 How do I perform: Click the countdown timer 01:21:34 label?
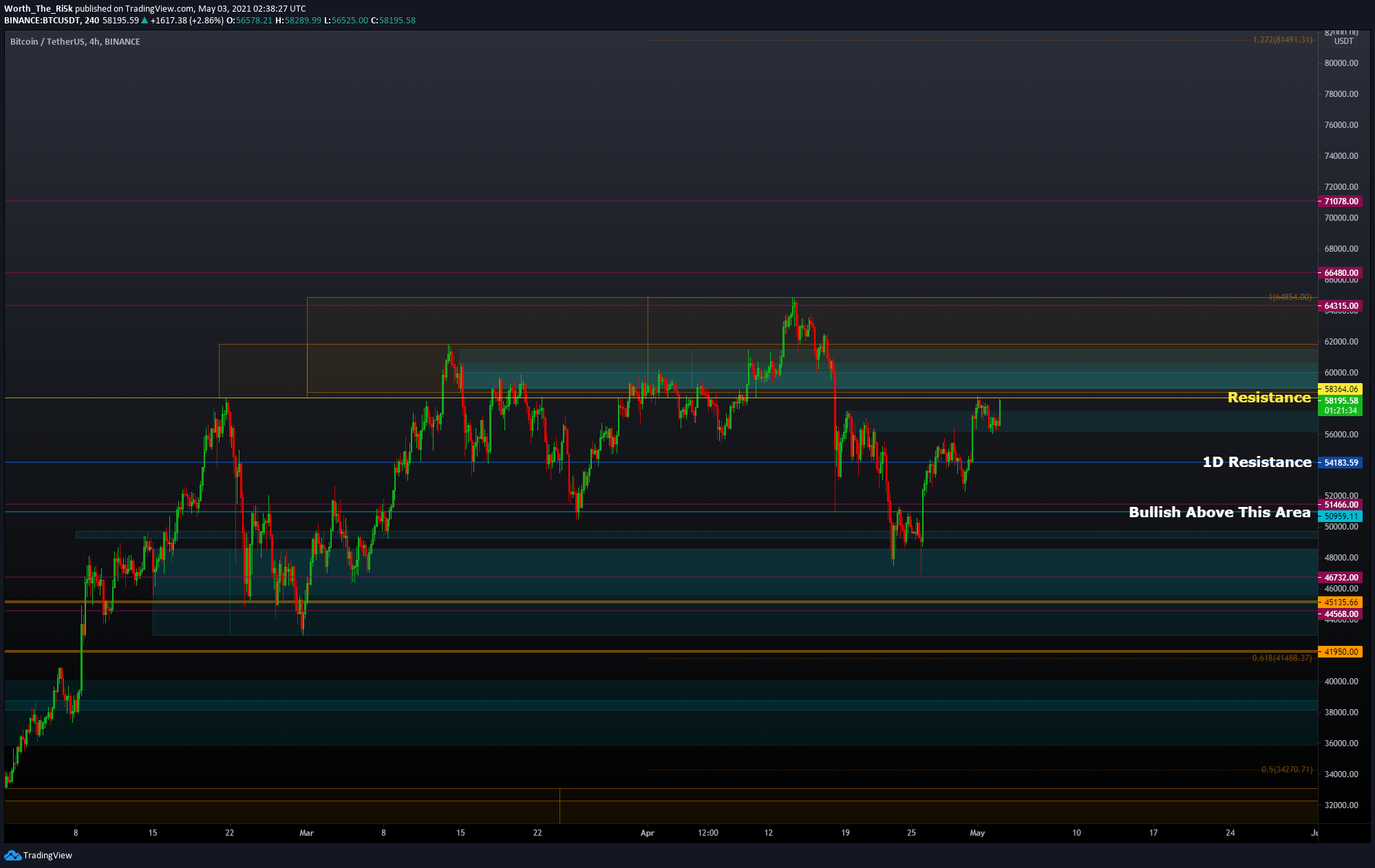pos(1341,411)
